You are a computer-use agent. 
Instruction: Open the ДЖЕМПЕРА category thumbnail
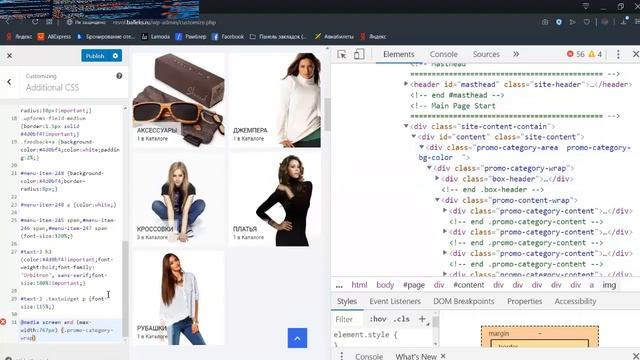275,100
